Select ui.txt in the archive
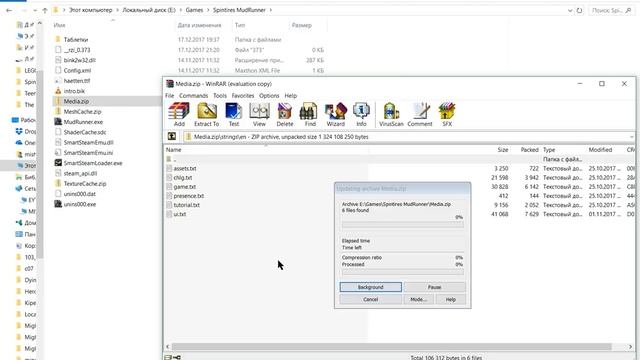The image size is (640, 360). coord(180,214)
